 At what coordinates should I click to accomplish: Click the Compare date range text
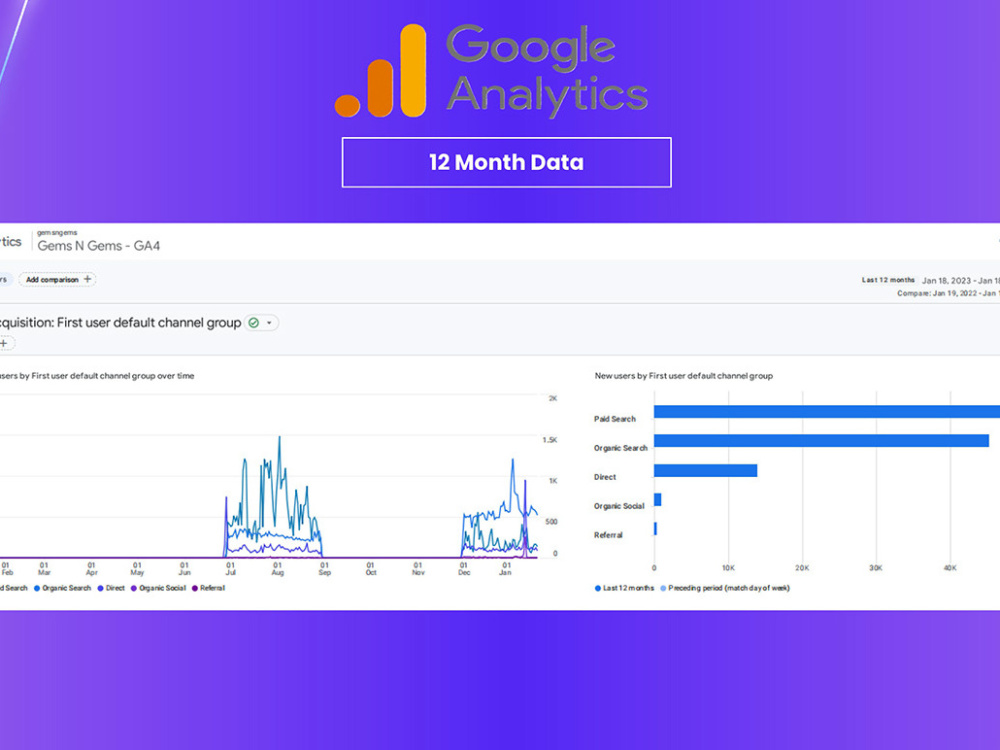tap(948, 293)
